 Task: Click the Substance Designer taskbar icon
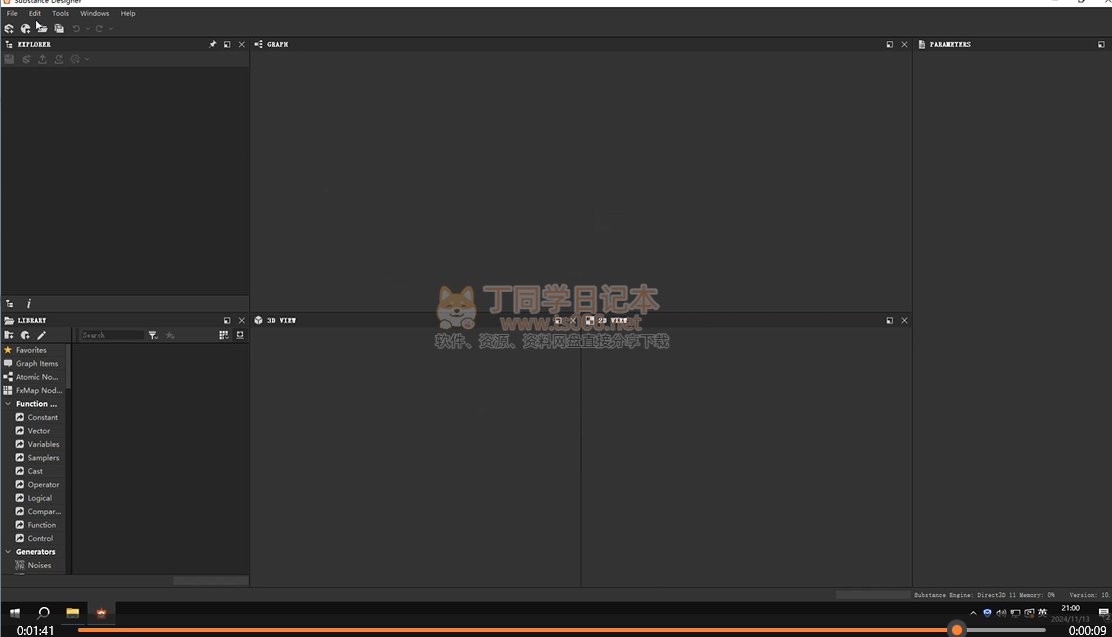point(101,613)
